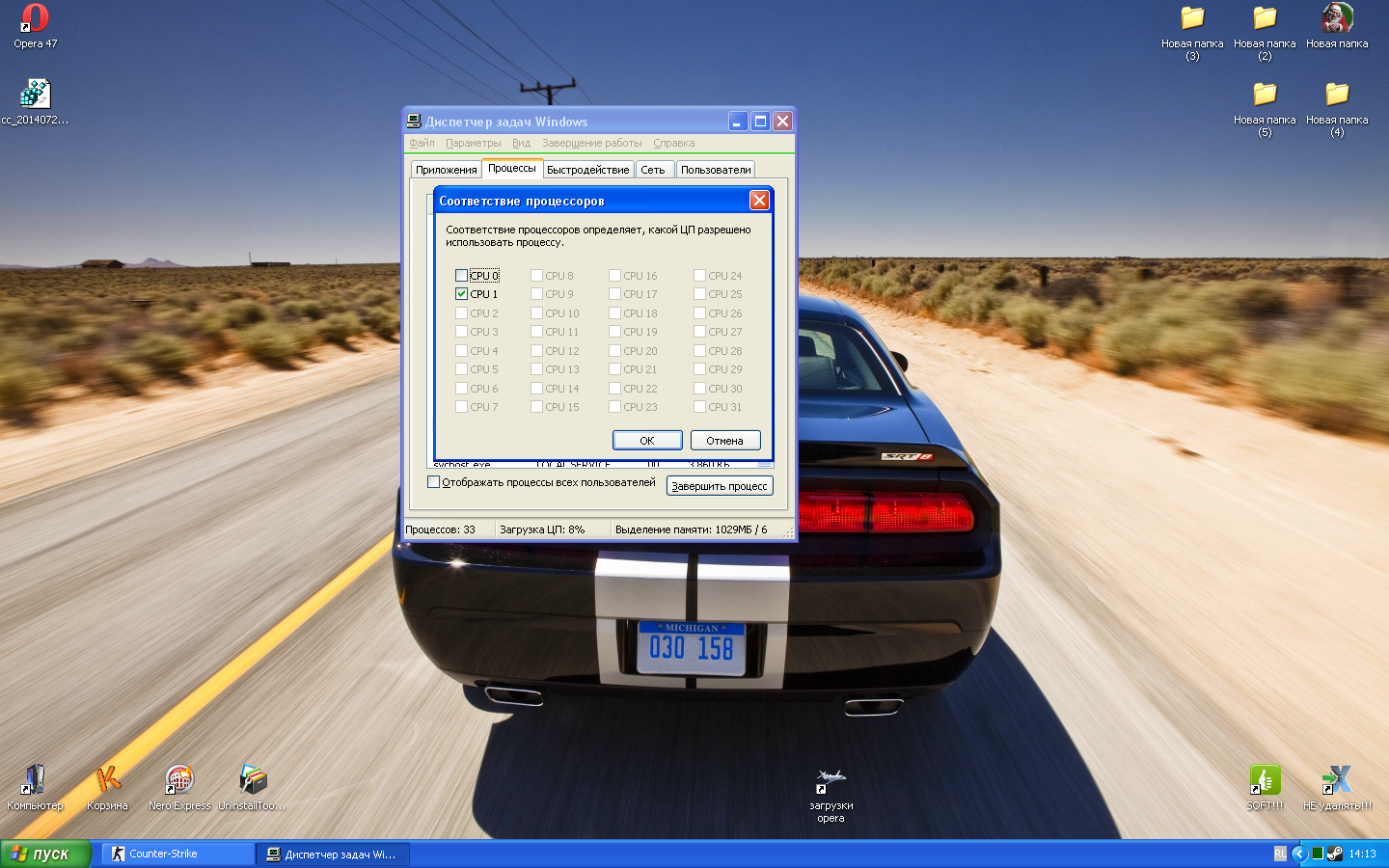Uncheck the CPU 1 checkbox

pyautogui.click(x=461, y=294)
